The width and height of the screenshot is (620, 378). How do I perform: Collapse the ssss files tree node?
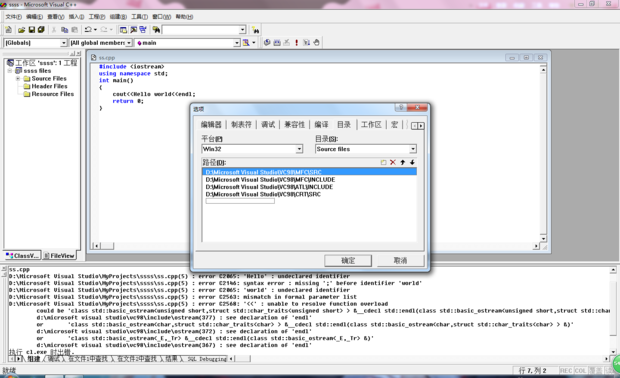[10, 71]
